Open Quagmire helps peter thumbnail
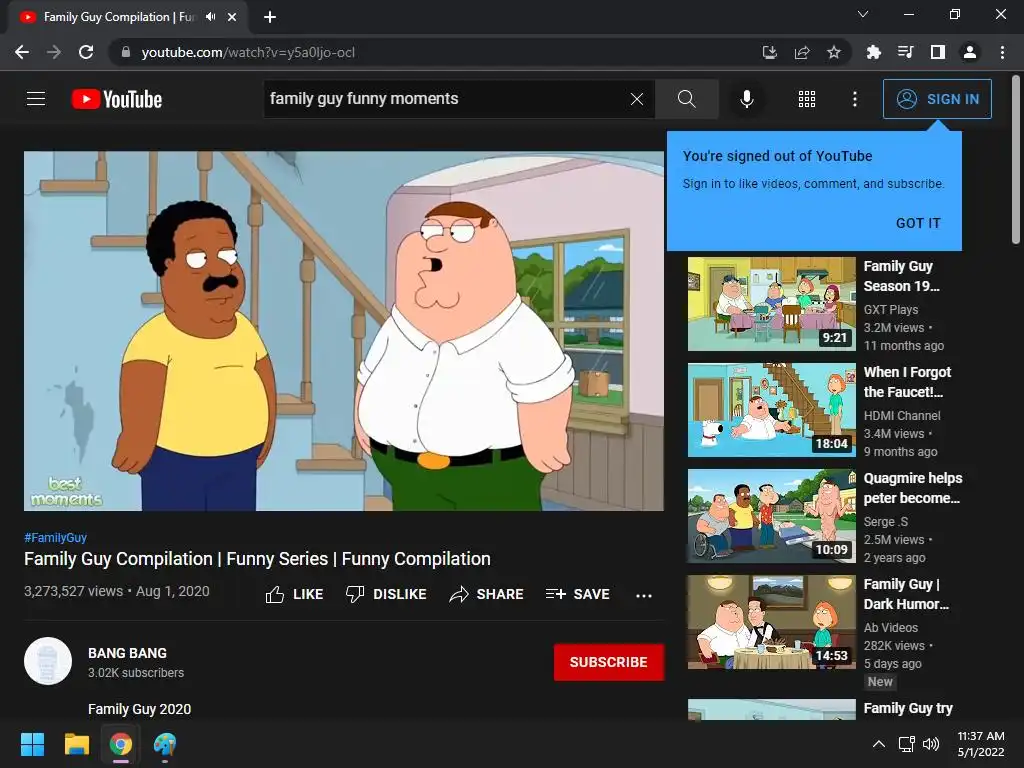This screenshot has height=768, width=1024. pos(771,515)
